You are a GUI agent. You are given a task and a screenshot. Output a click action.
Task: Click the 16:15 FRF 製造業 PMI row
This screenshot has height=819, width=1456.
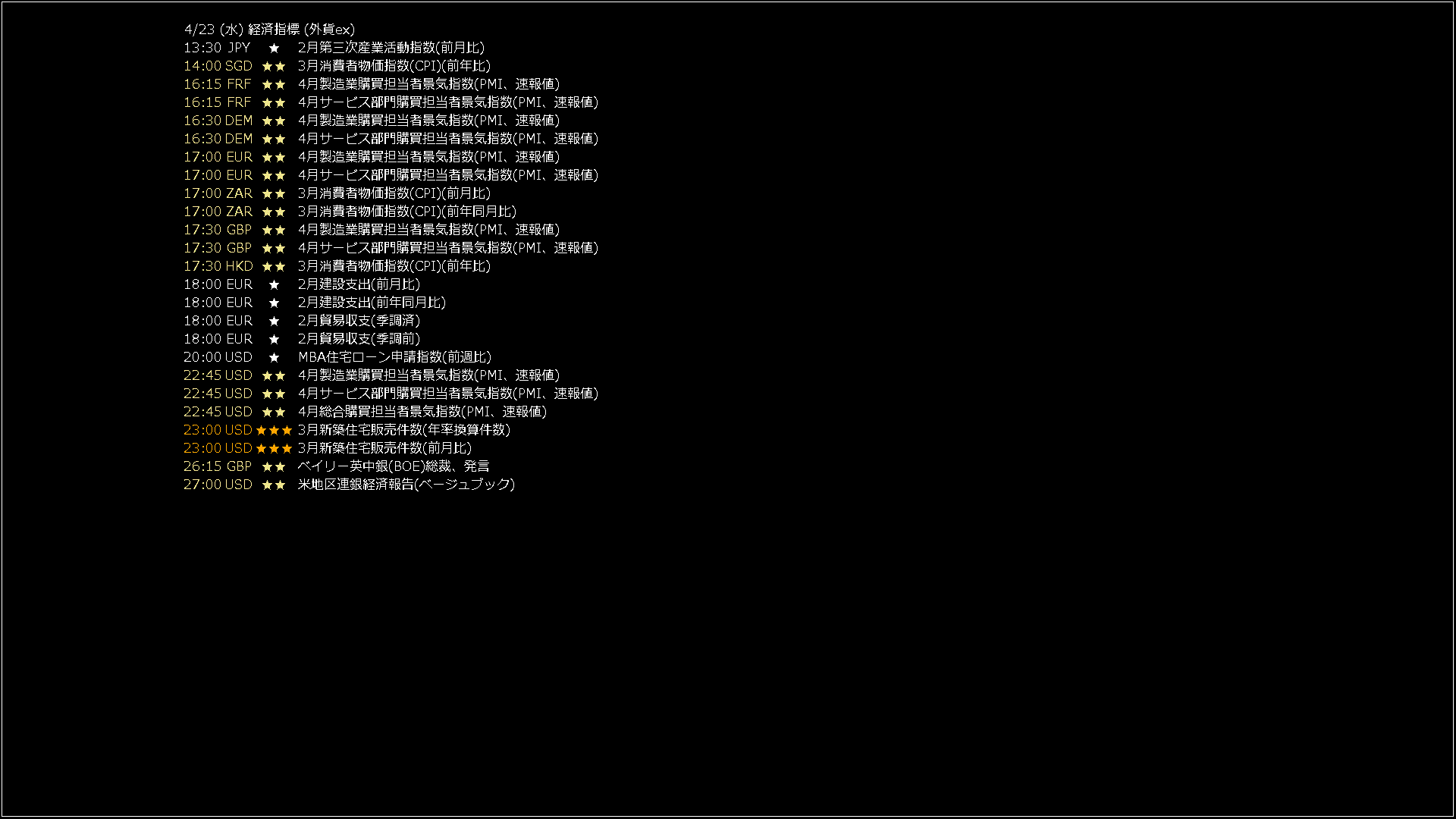click(x=372, y=84)
